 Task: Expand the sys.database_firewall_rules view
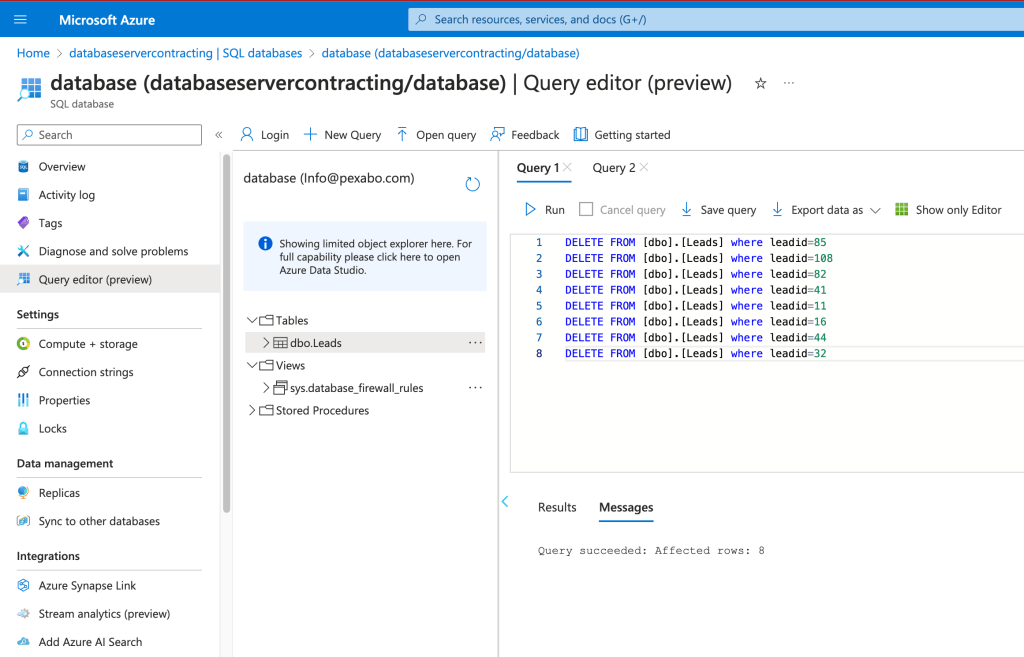[266, 387]
